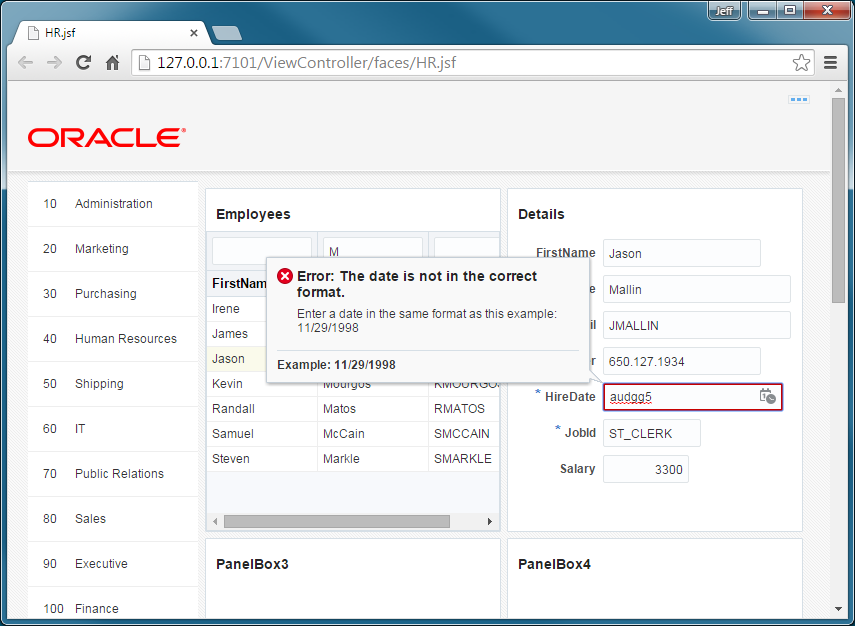Go to the browser home page

[x=112, y=63]
